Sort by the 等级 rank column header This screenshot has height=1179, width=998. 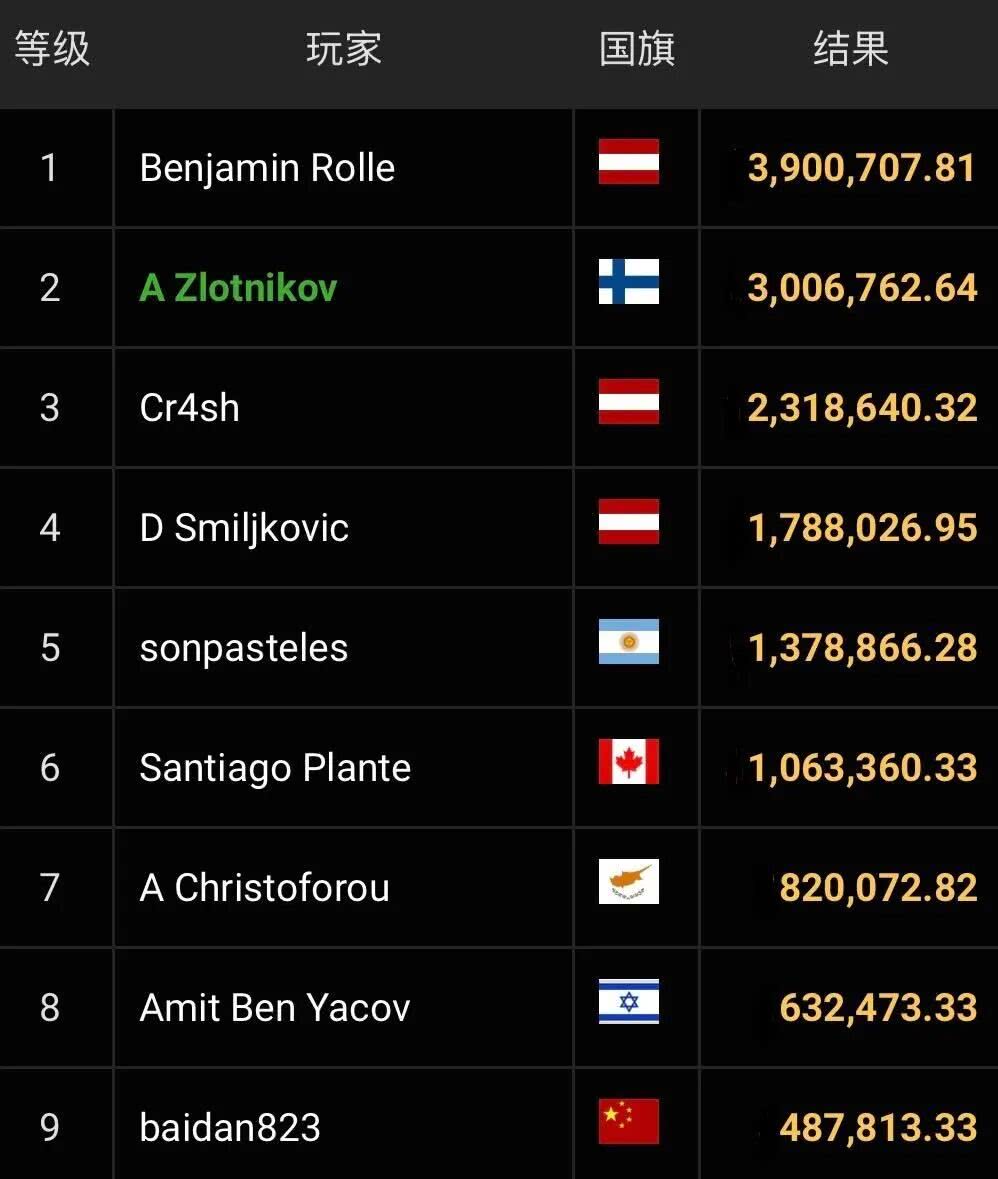(x=52, y=49)
